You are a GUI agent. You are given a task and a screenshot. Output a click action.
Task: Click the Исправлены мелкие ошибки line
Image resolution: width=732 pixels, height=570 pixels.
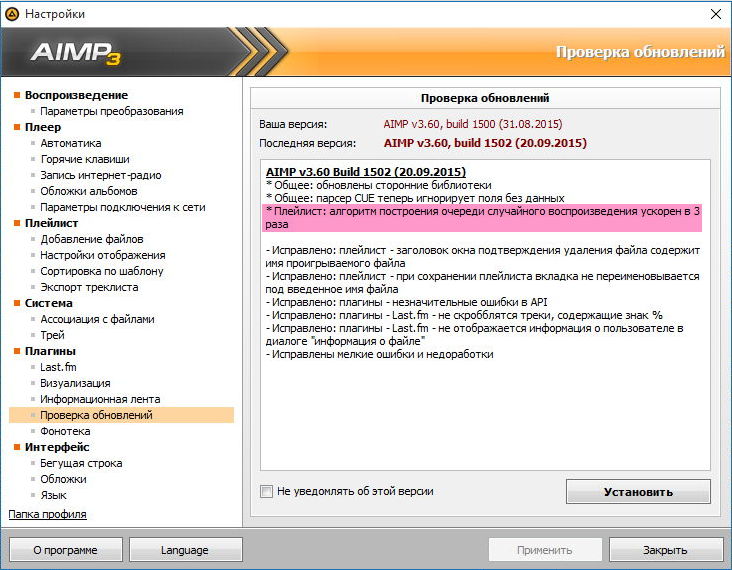[380, 354]
